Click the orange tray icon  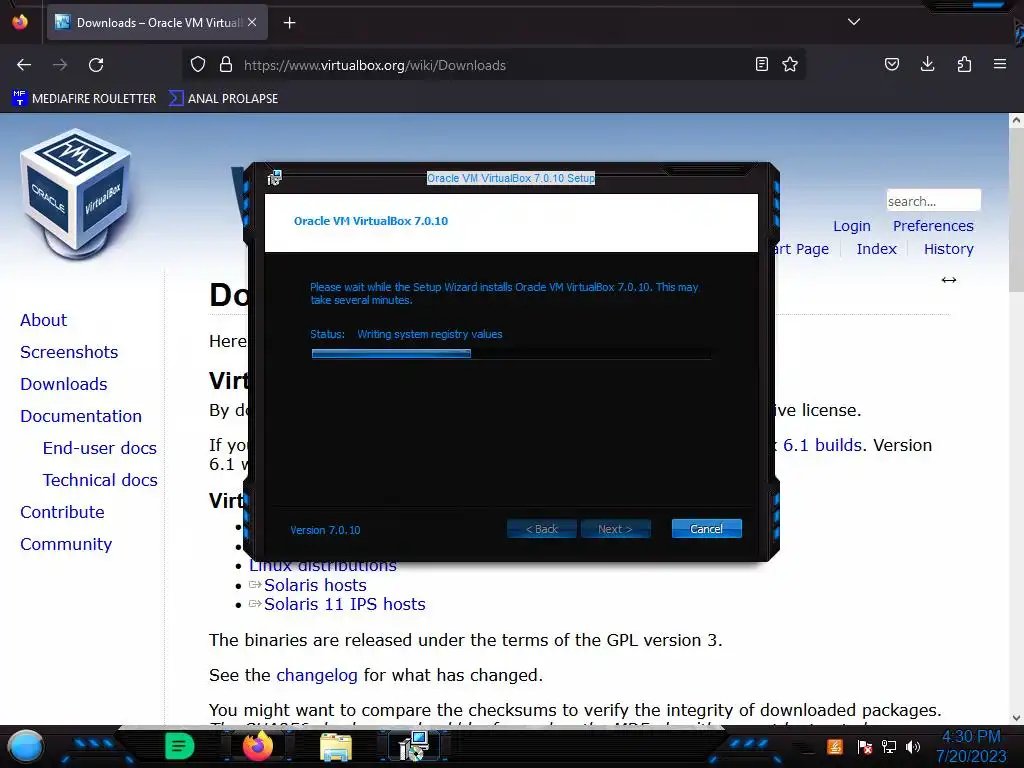[835, 746]
